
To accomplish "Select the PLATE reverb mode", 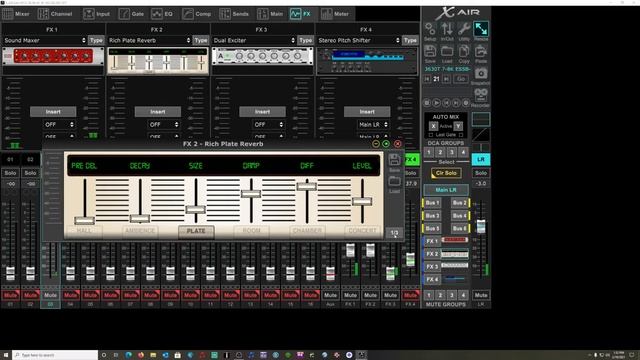I will (196, 231).
